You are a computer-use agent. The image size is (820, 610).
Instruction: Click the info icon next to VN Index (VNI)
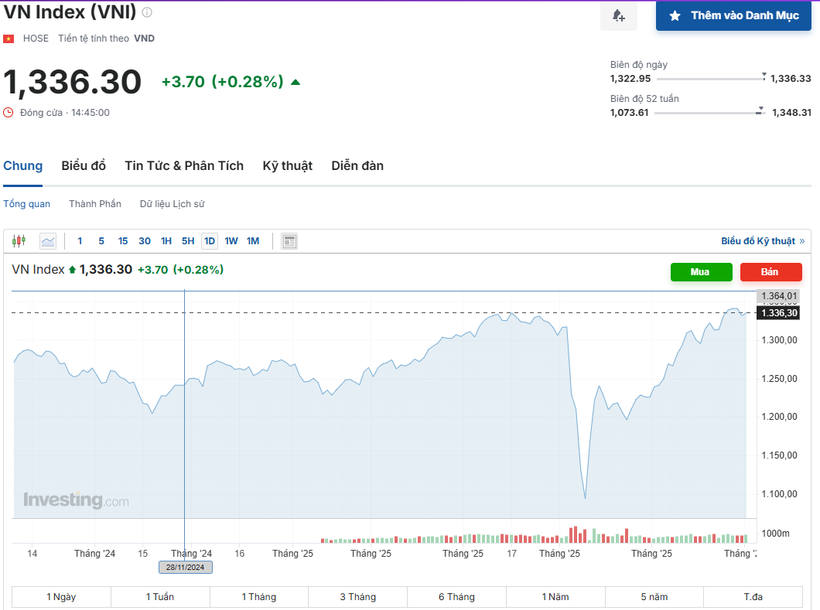tap(147, 11)
